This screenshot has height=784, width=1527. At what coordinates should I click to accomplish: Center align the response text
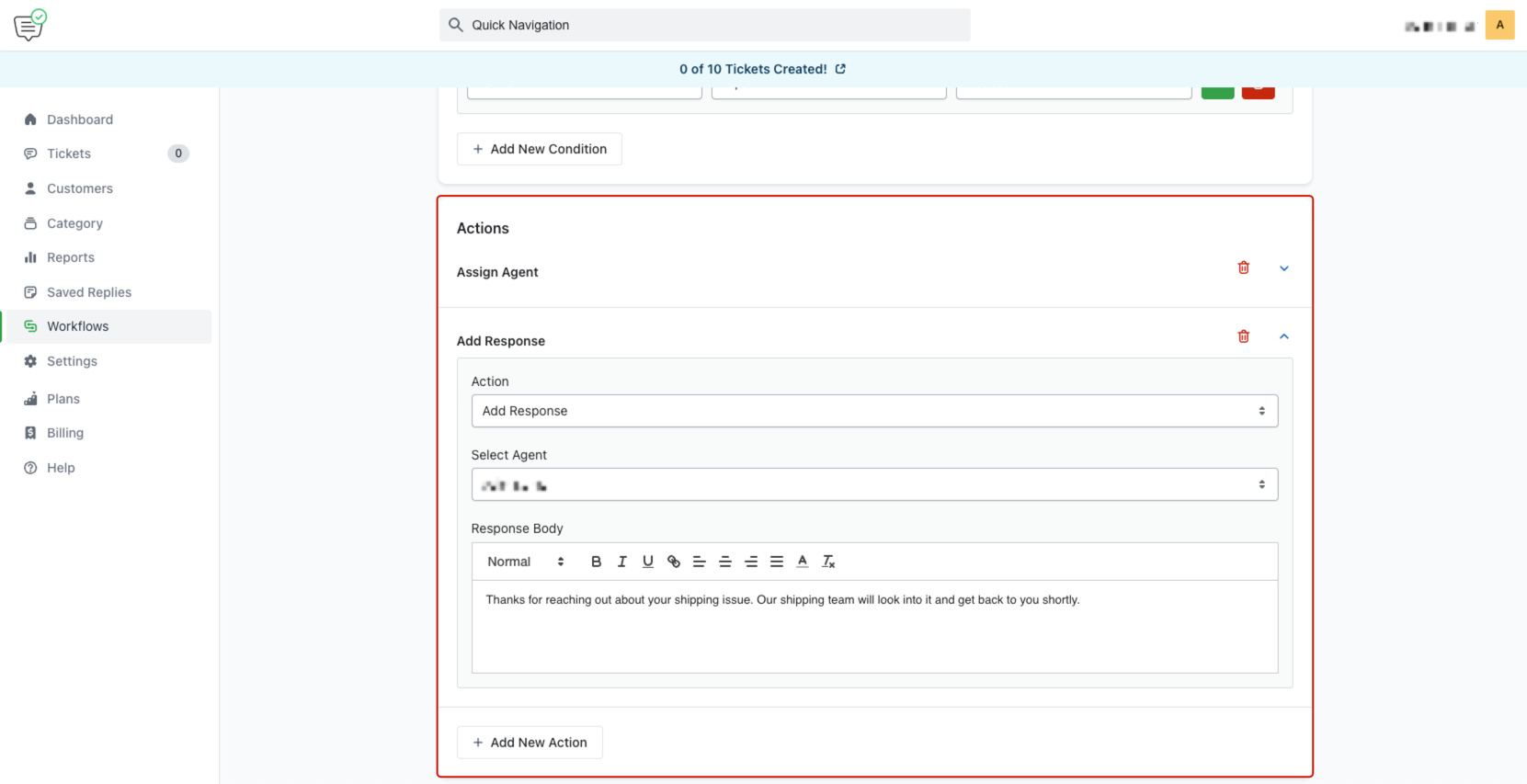pos(725,562)
